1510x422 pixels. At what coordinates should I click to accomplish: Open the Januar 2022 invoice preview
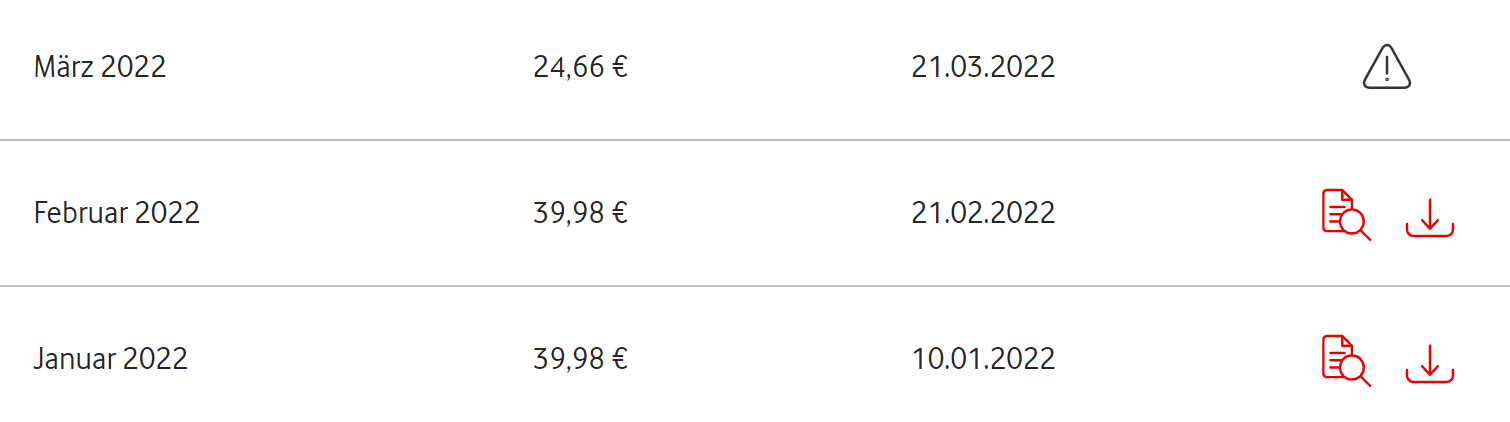click(1345, 360)
